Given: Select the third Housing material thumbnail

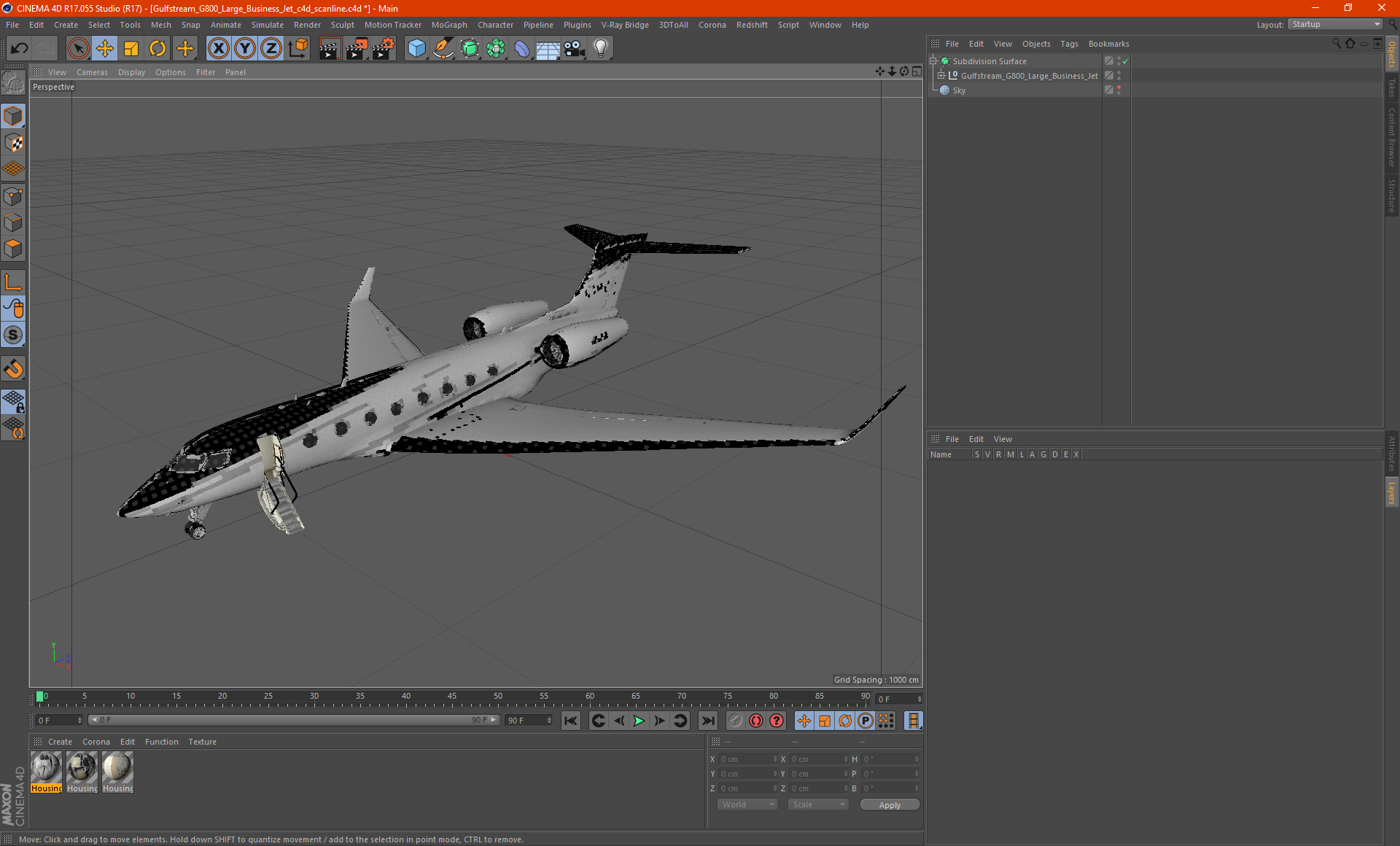Looking at the screenshot, I should coord(117,772).
